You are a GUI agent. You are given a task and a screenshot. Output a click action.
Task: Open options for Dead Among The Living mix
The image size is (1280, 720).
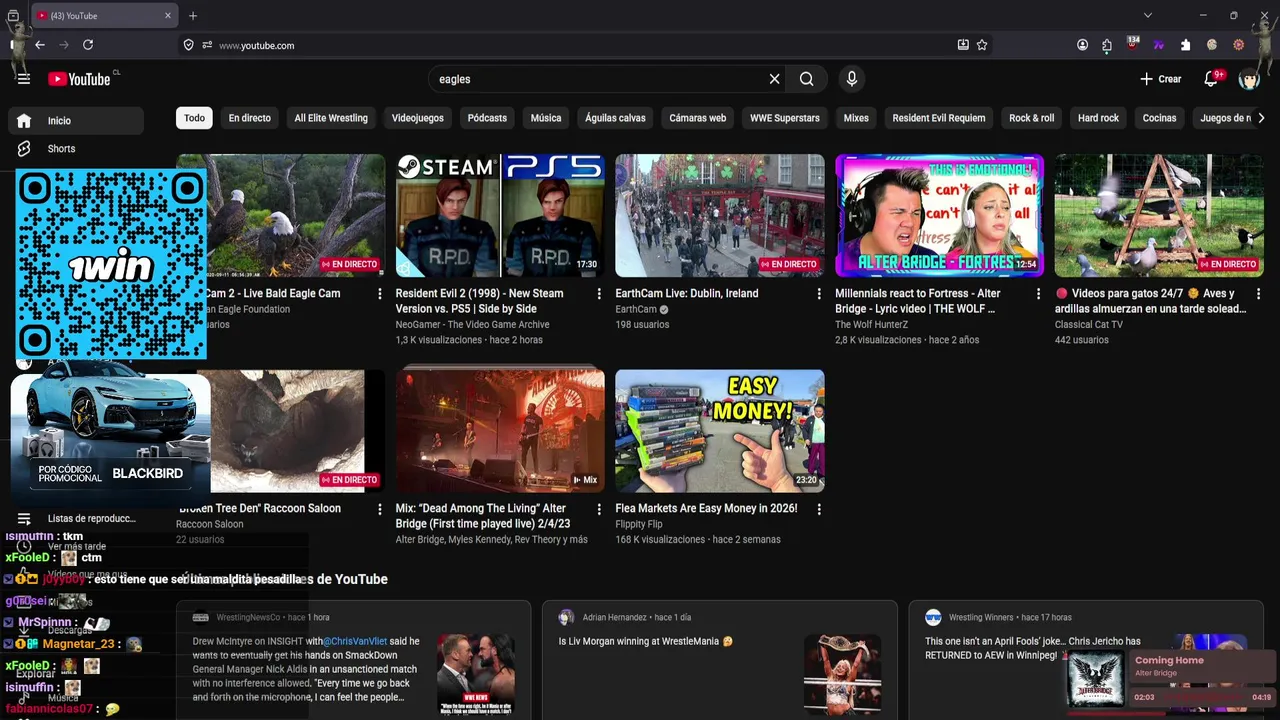click(x=599, y=509)
